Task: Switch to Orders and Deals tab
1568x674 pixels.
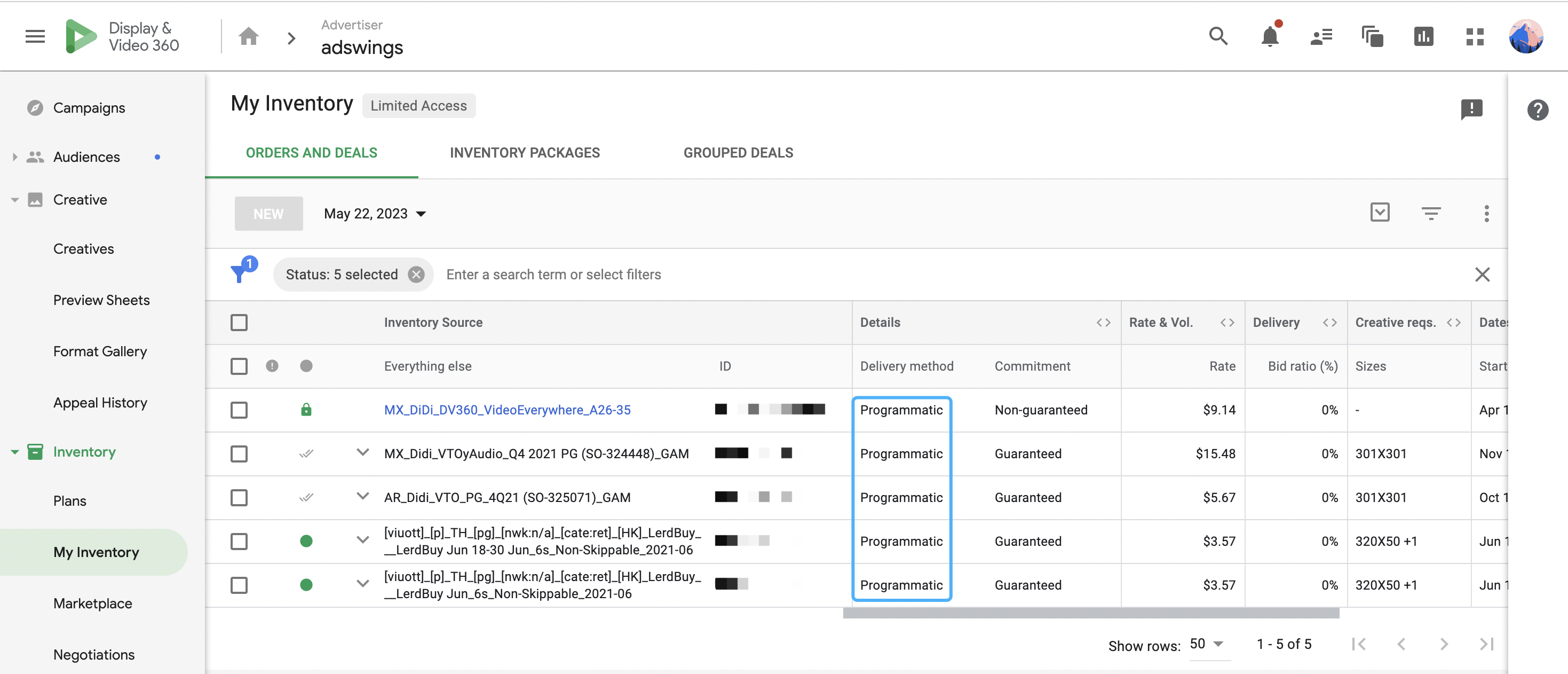Action: [x=311, y=153]
